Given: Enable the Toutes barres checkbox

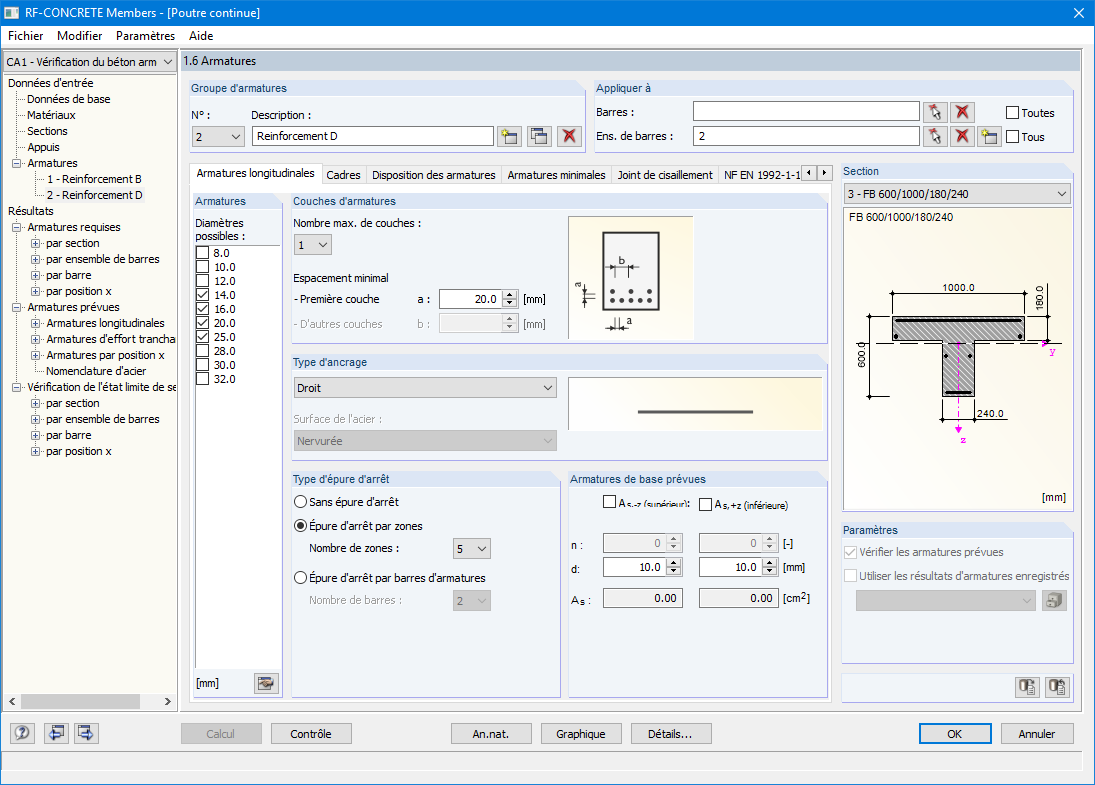Looking at the screenshot, I should click(x=1013, y=112).
